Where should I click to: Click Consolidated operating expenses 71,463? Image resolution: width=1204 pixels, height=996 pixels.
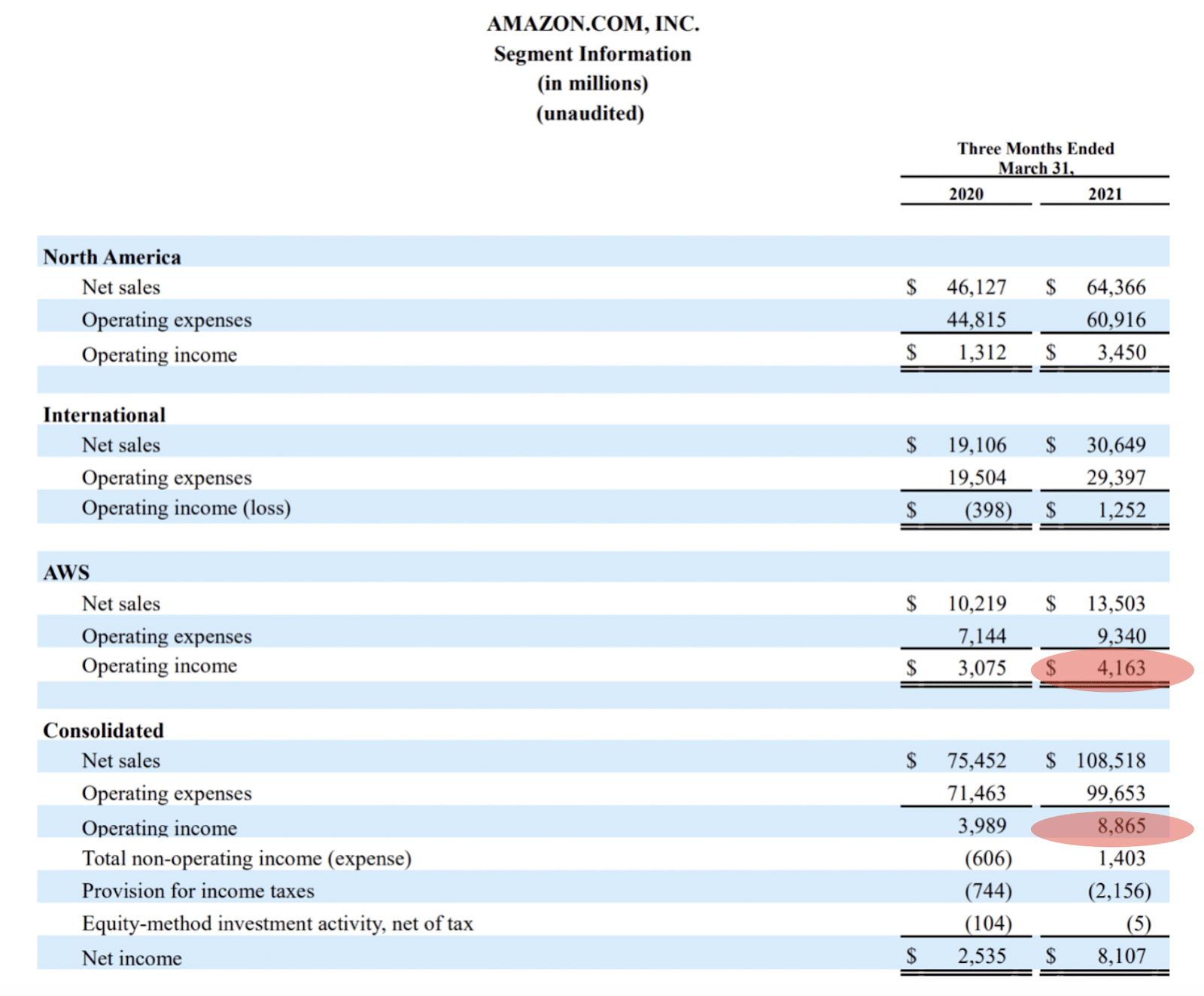pos(977,793)
